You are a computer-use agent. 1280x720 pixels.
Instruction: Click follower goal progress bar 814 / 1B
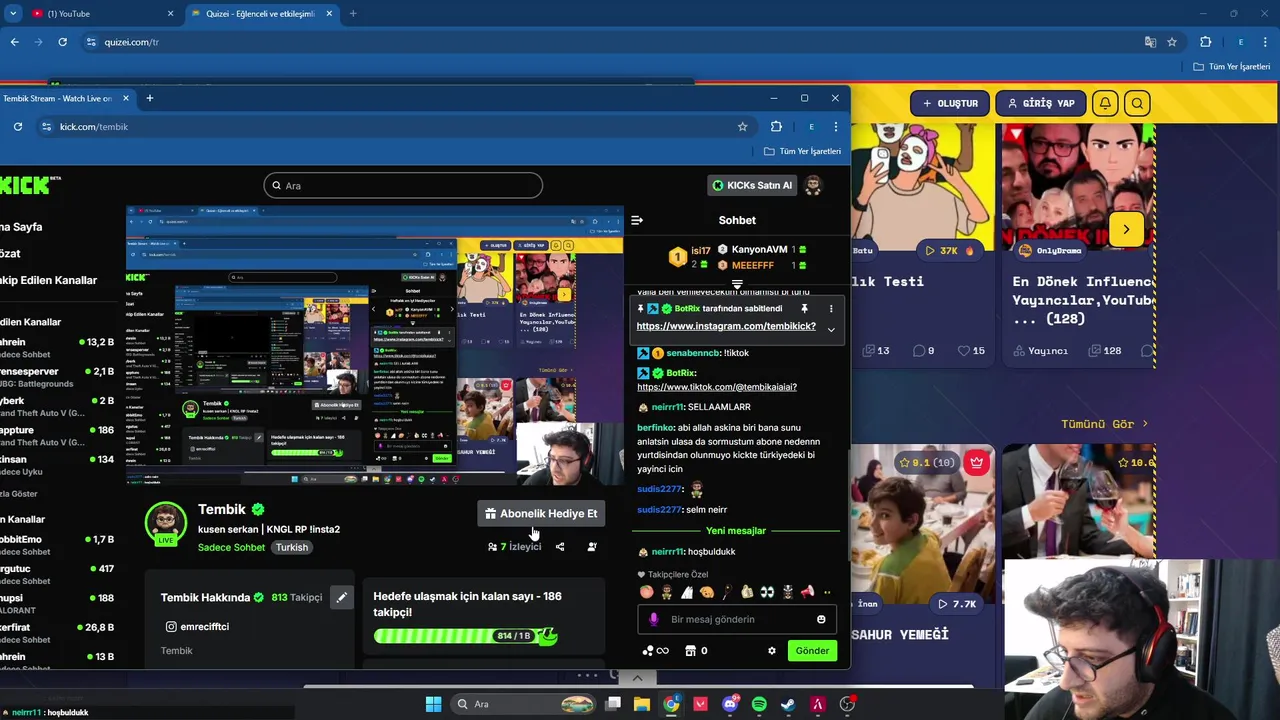click(465, 636)
